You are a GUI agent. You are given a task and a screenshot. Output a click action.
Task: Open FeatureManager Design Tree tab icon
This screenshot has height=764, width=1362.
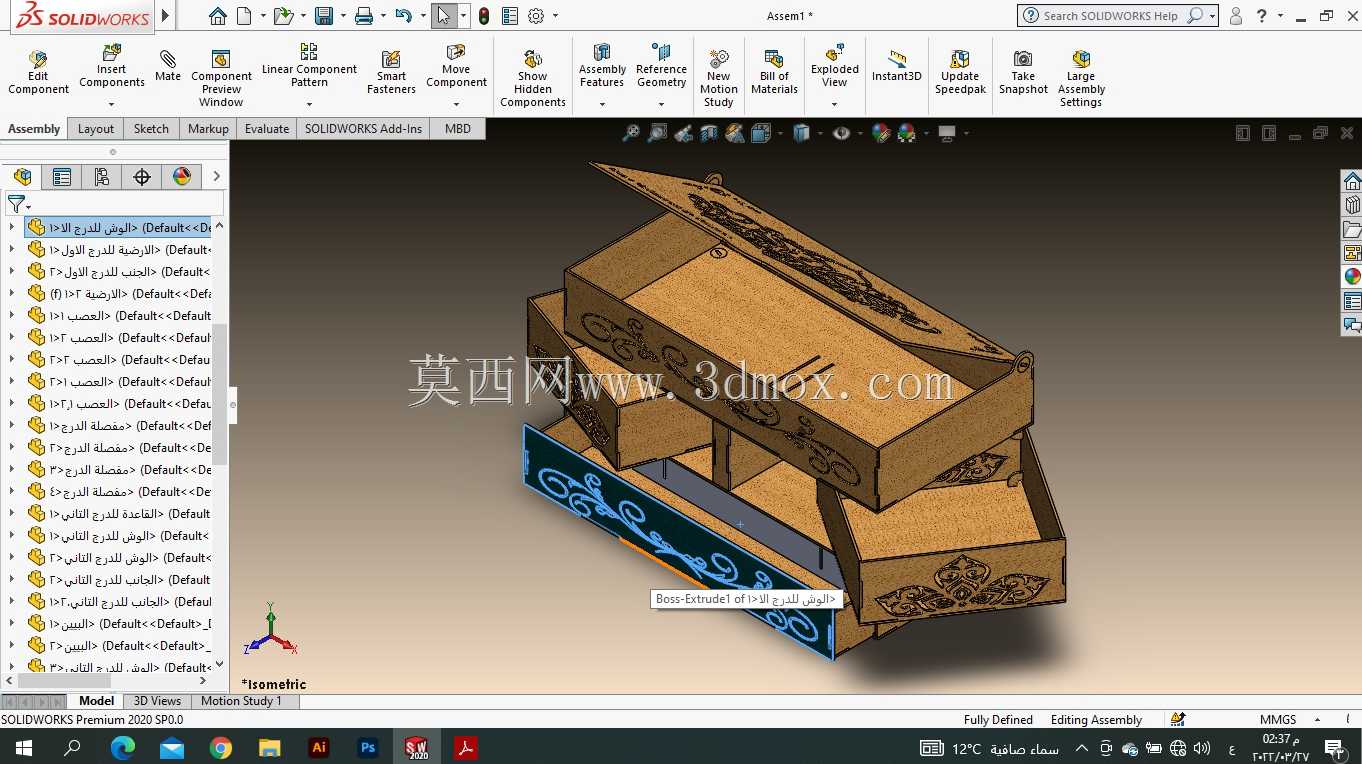click(x=22, y=177)
